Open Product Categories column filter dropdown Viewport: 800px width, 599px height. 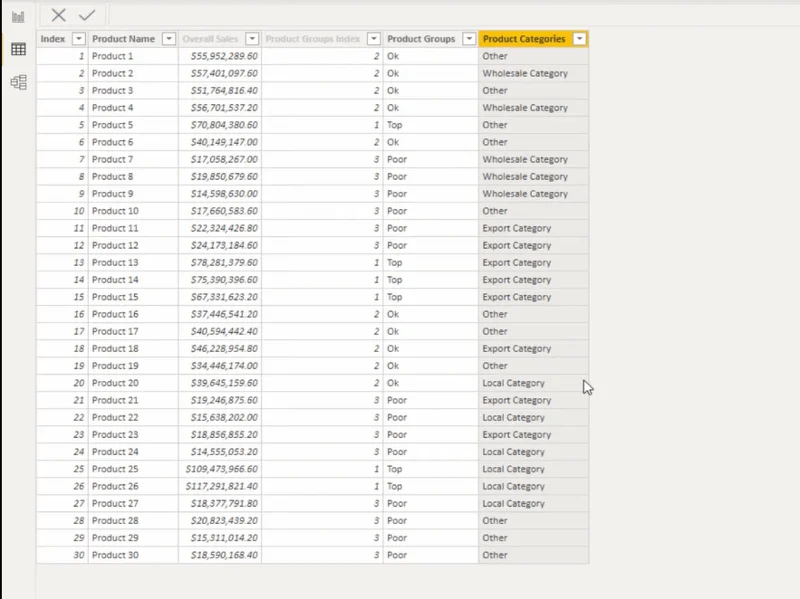(580, 39)
